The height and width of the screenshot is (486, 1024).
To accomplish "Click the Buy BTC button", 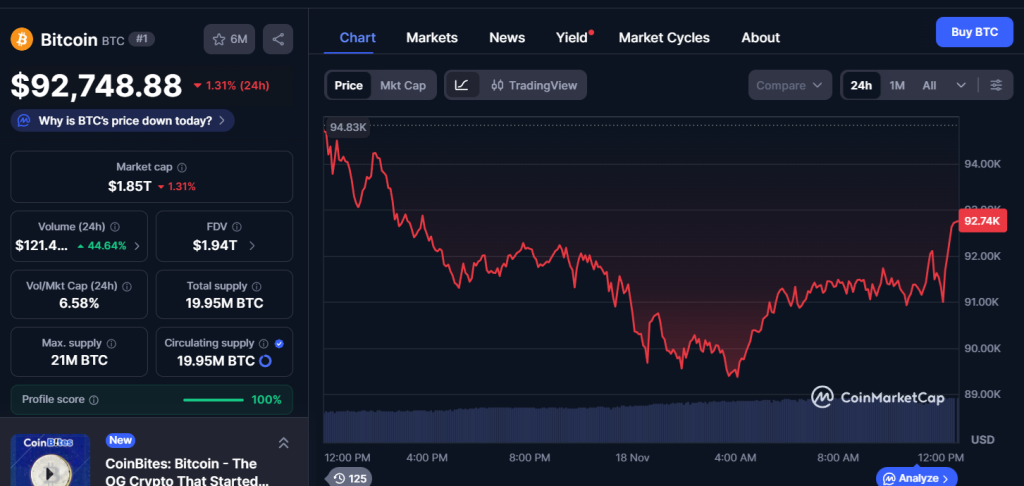I will pyautogui.click(x=974, y=32).
